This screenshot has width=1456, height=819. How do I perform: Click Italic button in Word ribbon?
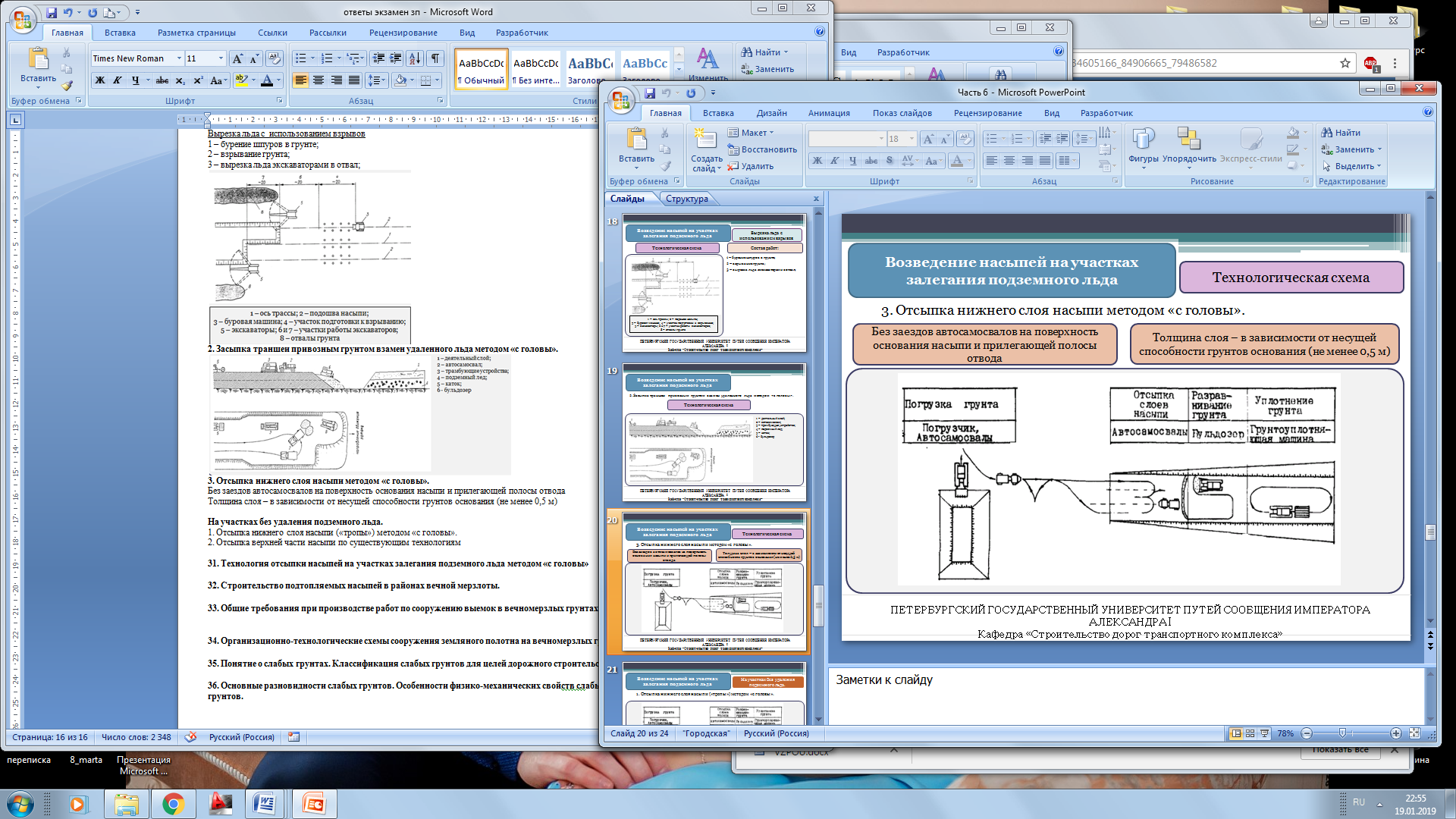[117, 80]
